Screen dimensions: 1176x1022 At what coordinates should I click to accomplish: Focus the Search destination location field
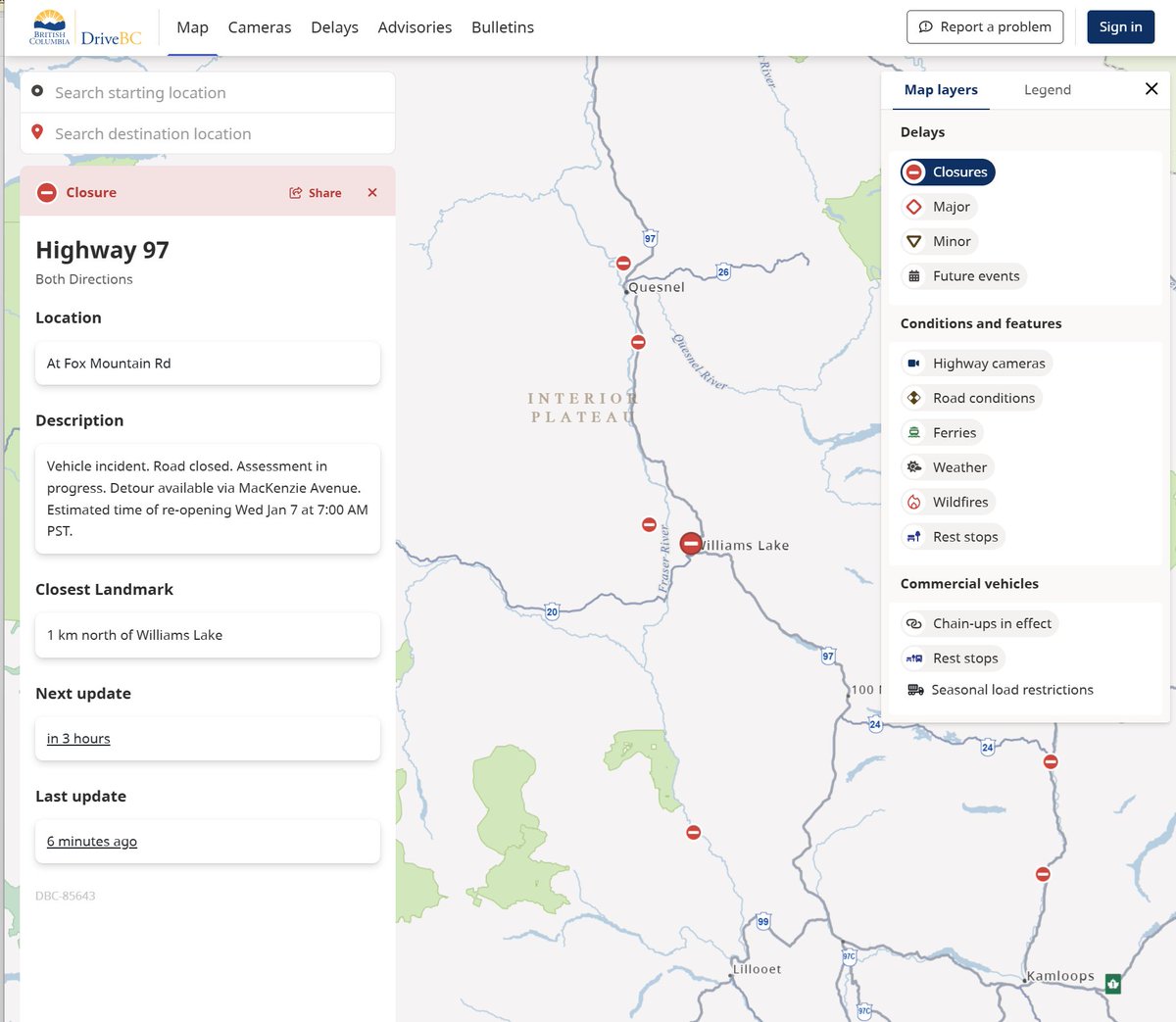(208, 133)
